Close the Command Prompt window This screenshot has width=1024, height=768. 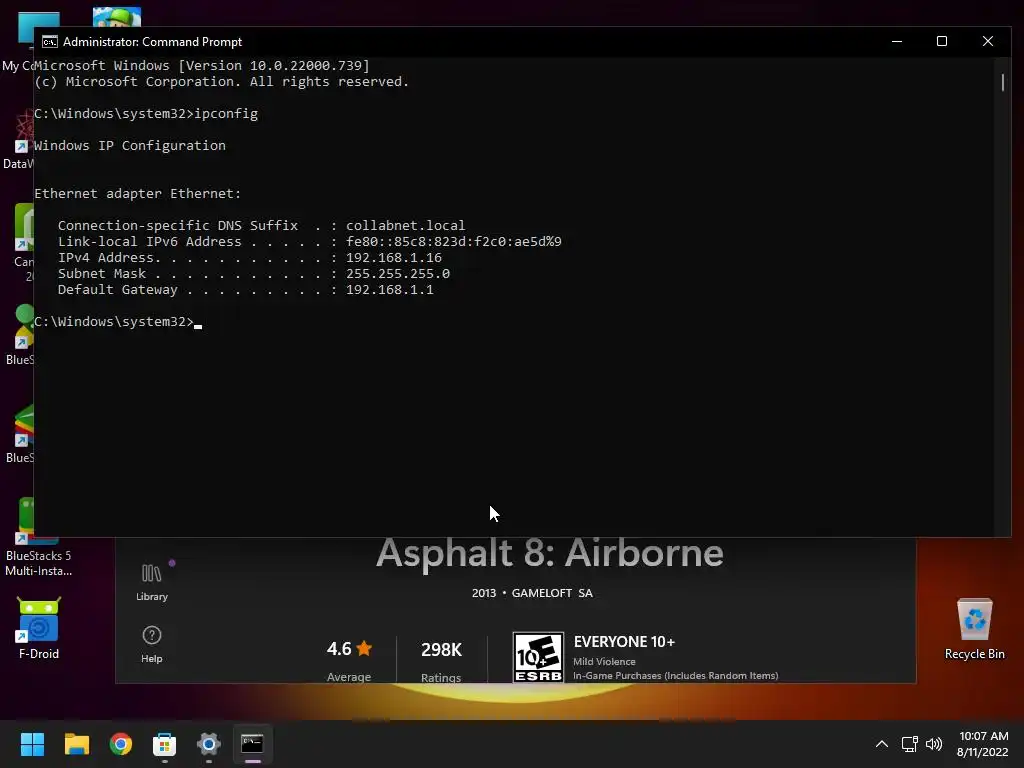point(987,41)
